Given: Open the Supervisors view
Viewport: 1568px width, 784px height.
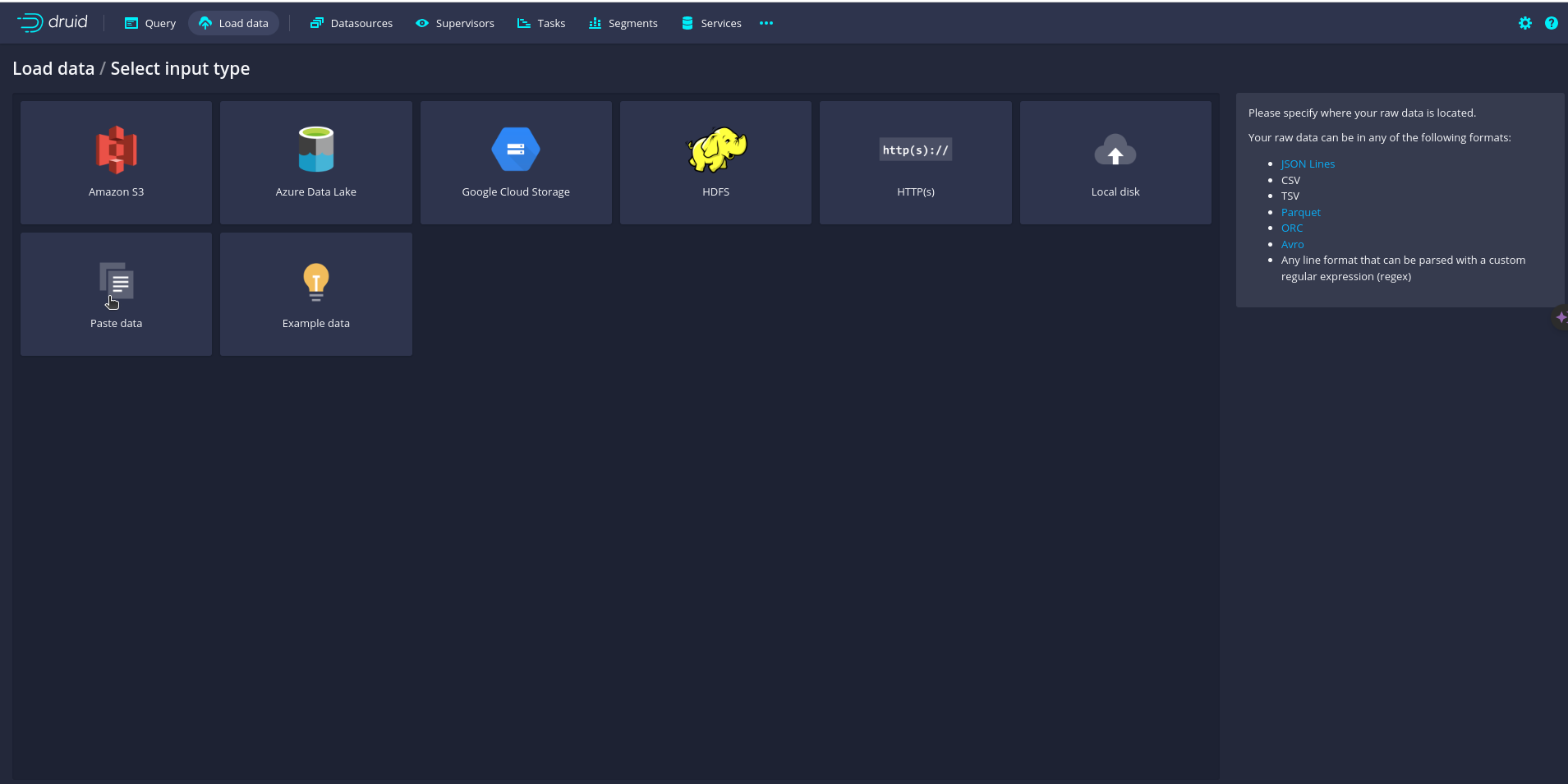Looking at the screenshot, I should pos(455,23).
